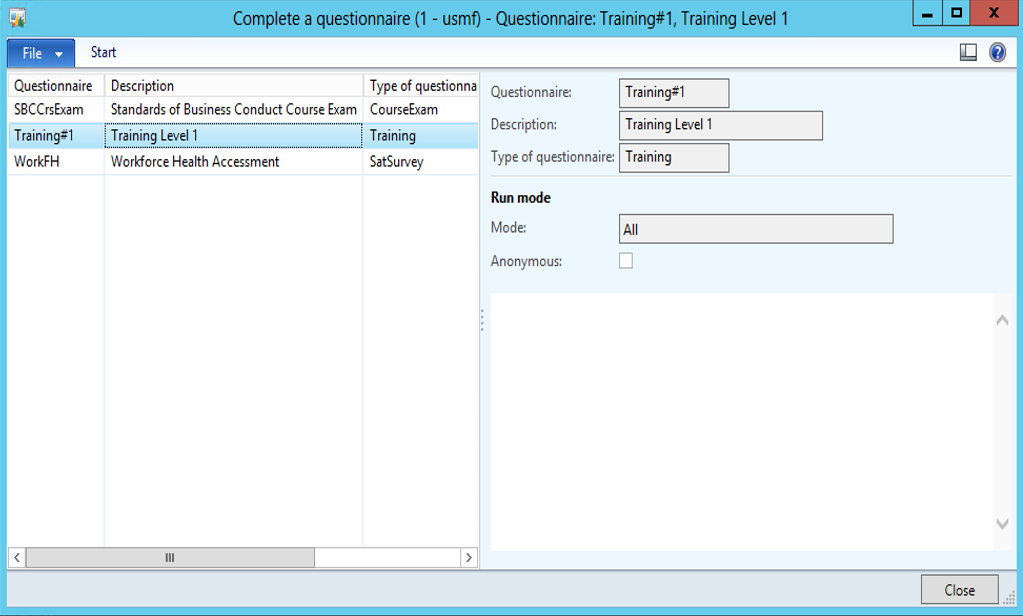
Task: Click the Mode field showing All
Action: pyautogui.click(x=756, y=229)
